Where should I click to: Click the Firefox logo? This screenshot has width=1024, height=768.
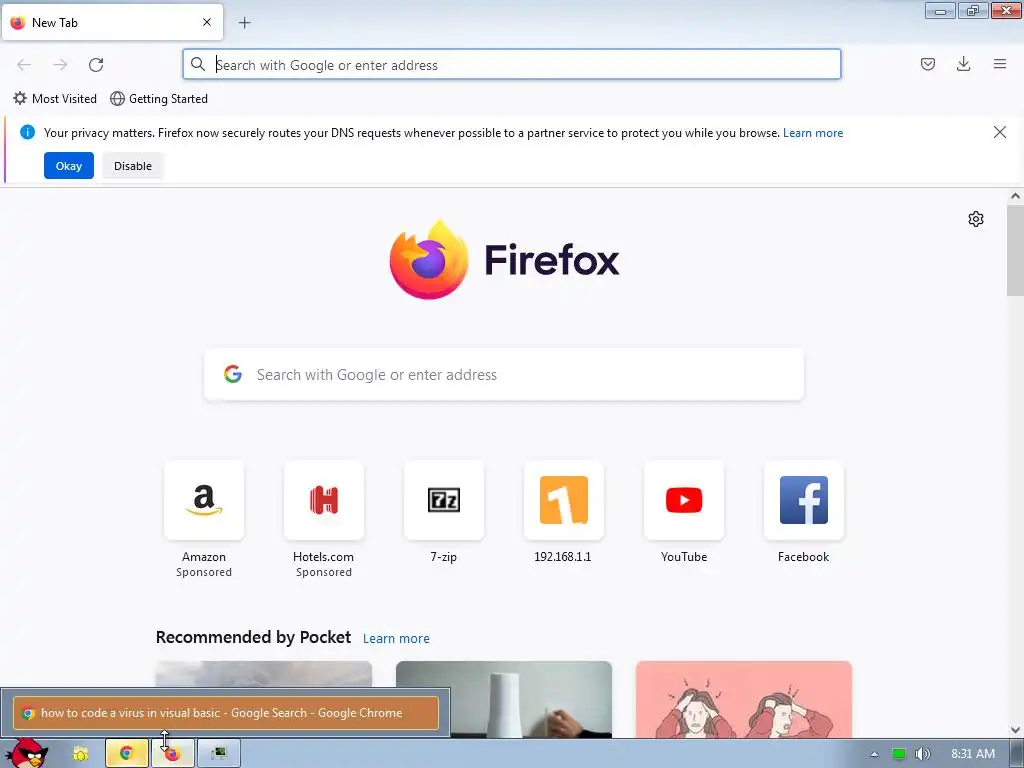(x=429, y=260)
